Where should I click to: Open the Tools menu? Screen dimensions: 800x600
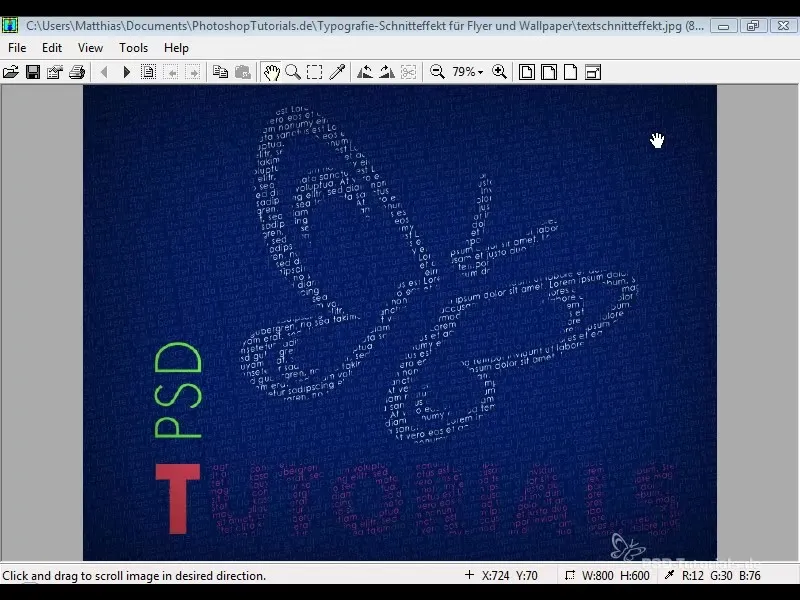click(x=134, y=47)
